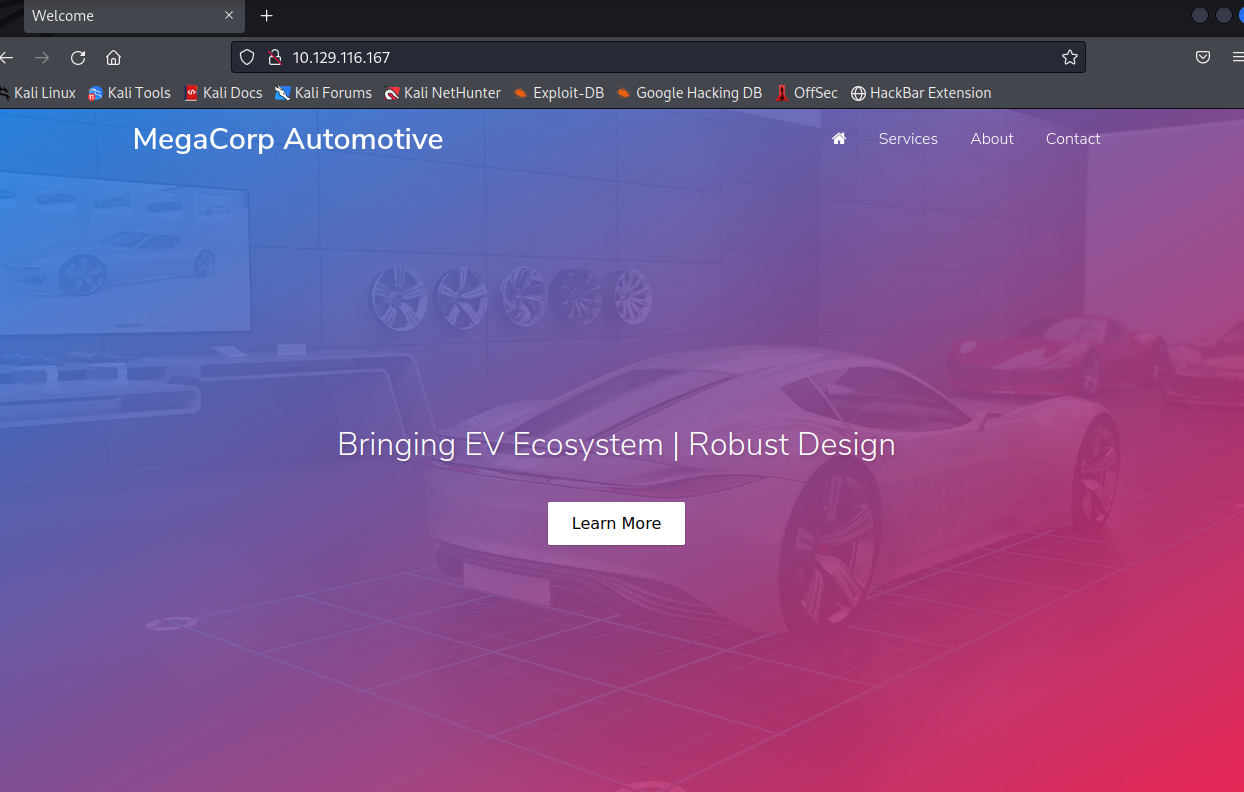Open the Contact navigation link

[1073, 139]
